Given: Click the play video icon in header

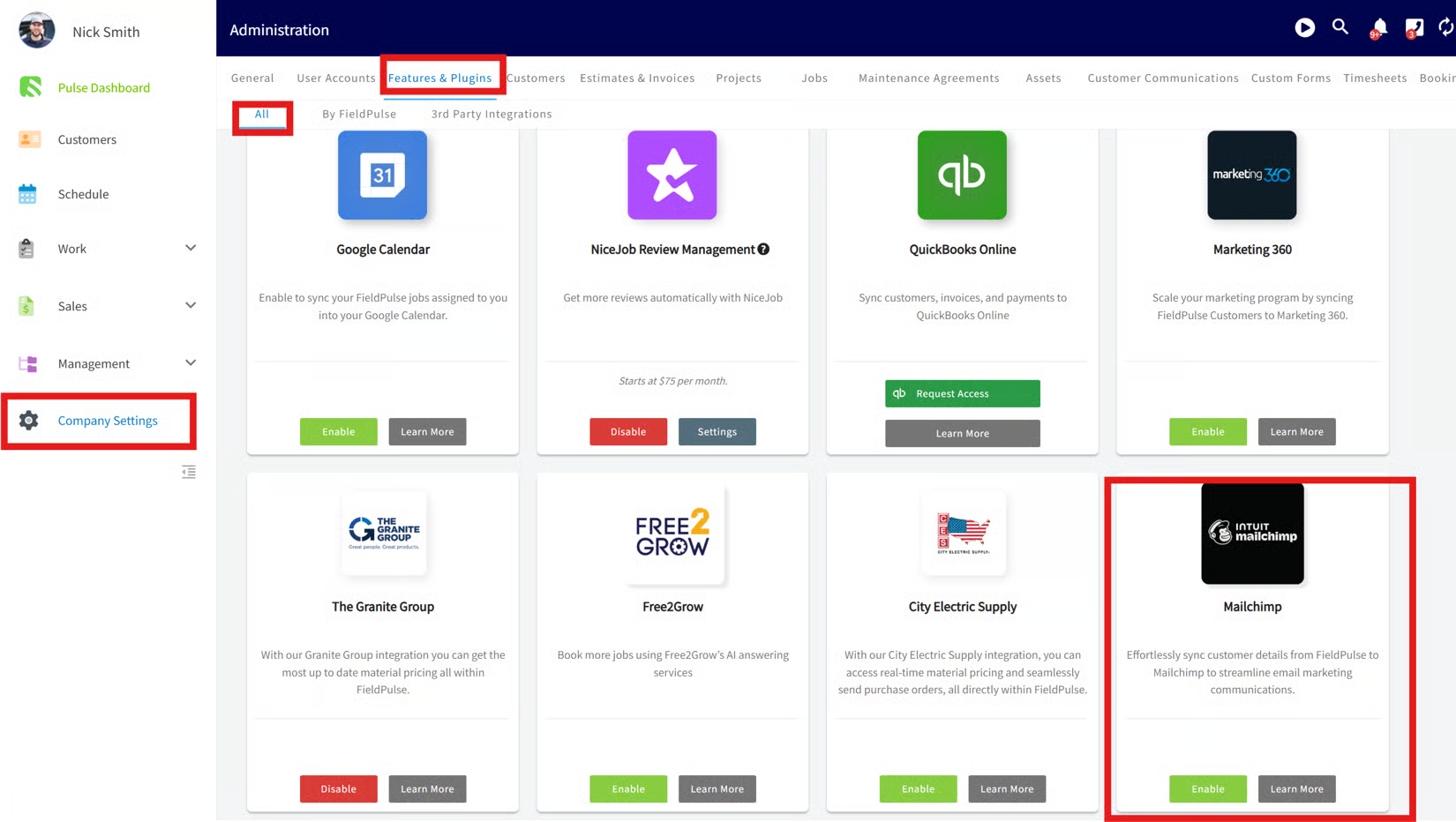Looking at the screenshot, I should (x=1304, y=28).
